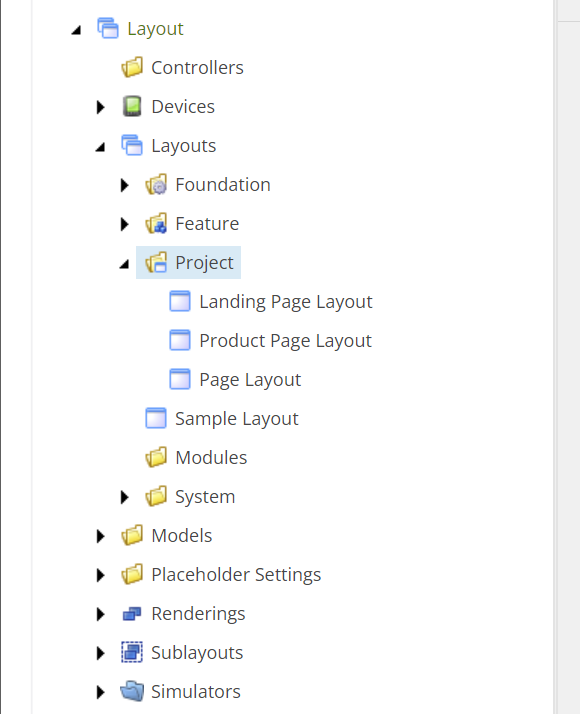Click the Landing Page Layout icon

pyautogui.click(x=180, y=301)
